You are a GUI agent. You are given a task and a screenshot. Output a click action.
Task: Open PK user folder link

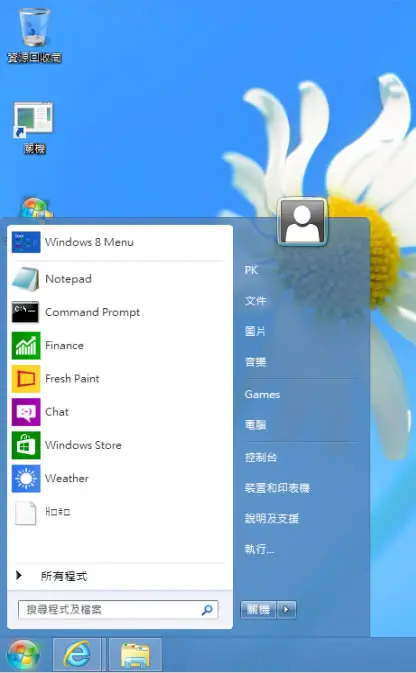click(251, 270)
